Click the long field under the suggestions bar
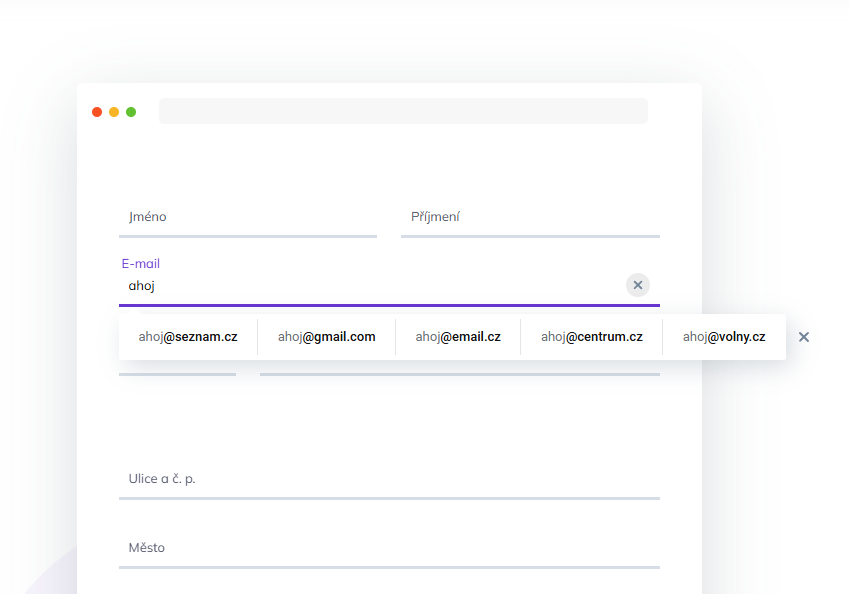This screenshot has width=849, height=594. click(x=459, y=368)
